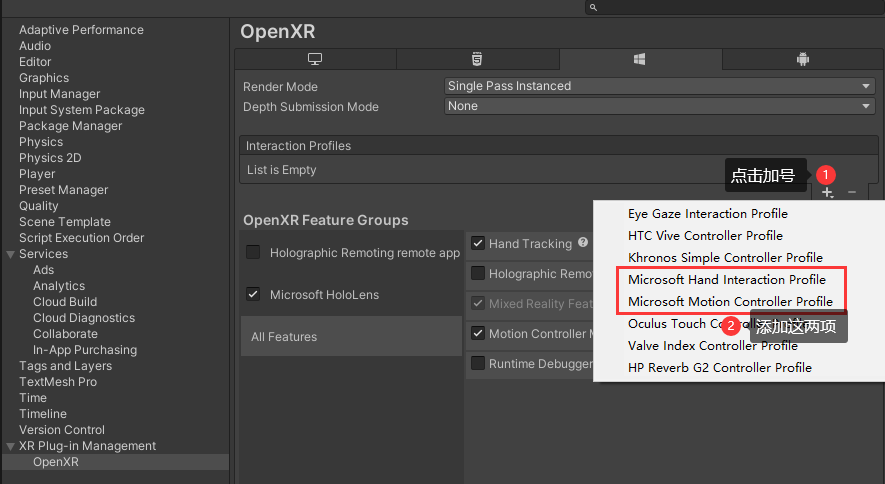The width and height of the screenshot is (885, 484).
Task: Open the Android platform tab
Action: click(x=803, y=59)
